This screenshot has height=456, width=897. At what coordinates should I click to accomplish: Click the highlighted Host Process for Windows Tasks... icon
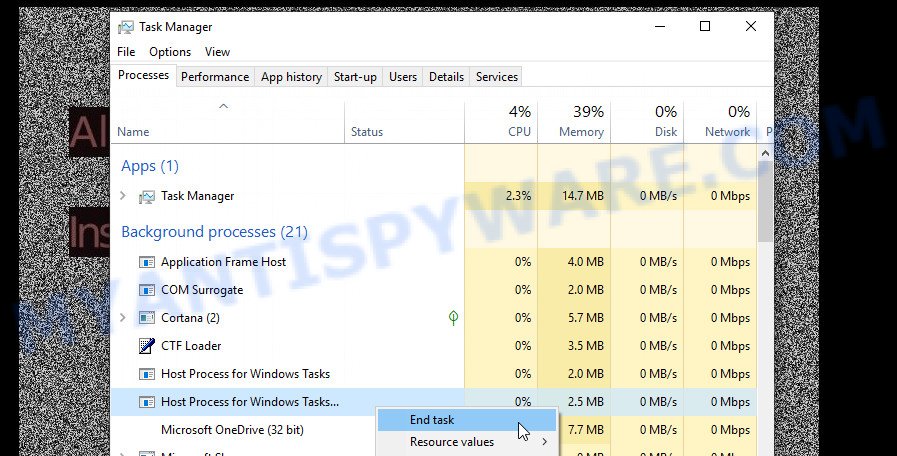pyautogui.click(x=146, y=402)
